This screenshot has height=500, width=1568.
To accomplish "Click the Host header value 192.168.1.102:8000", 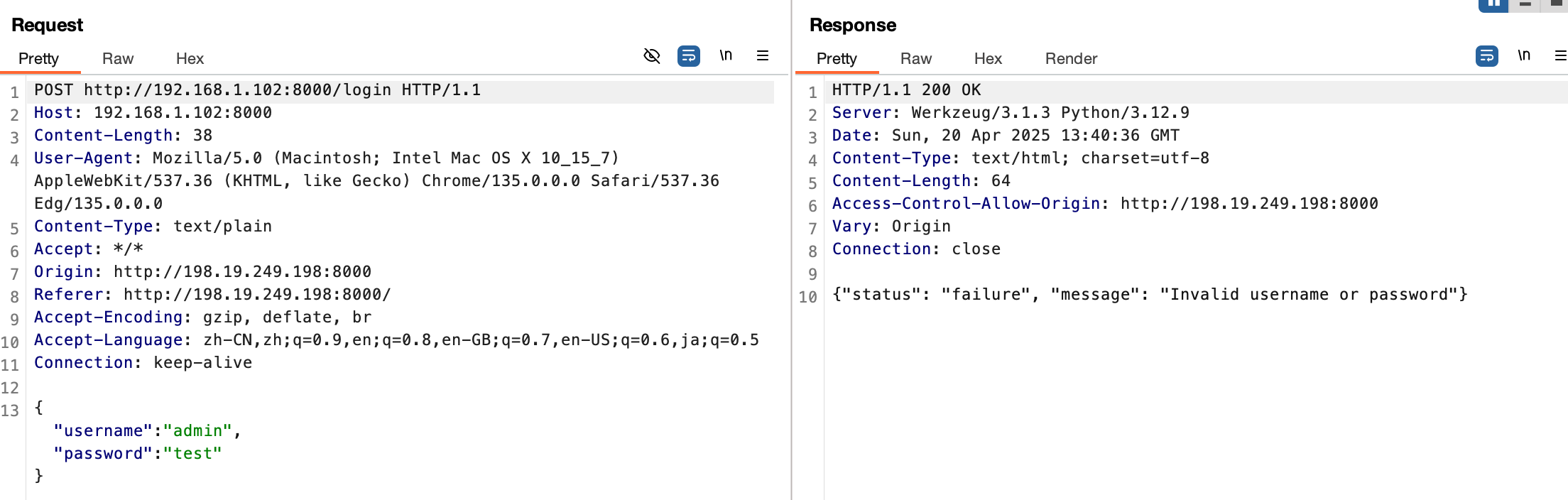I will click(x=183, y=113).
